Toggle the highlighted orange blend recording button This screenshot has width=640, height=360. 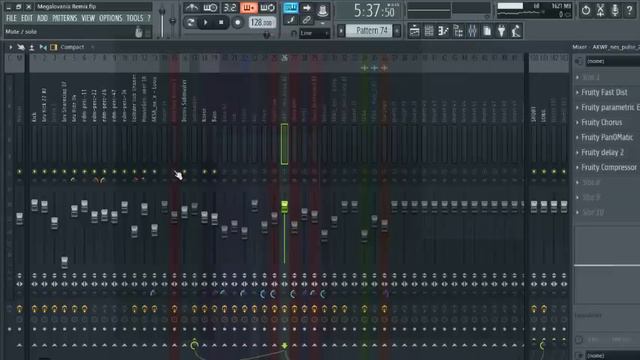(249, 8)
